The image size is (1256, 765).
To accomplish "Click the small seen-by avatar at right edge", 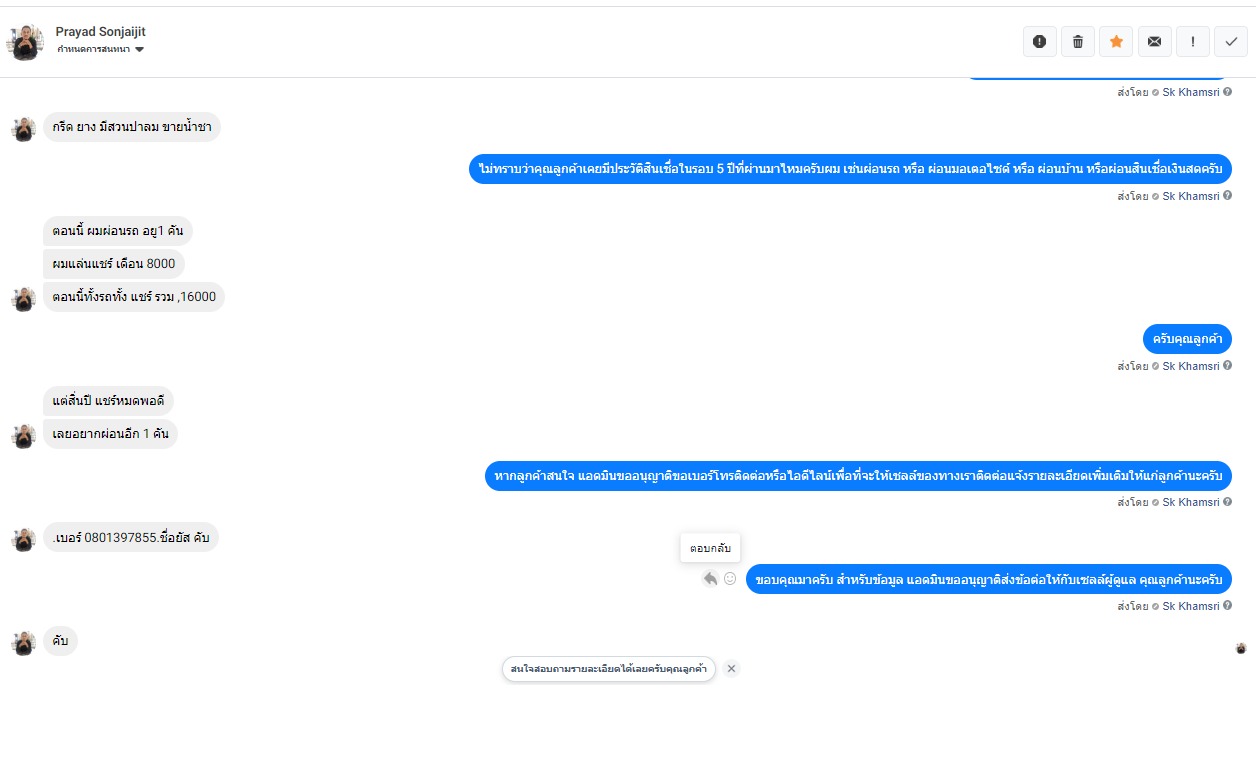I will [1241, 648].
